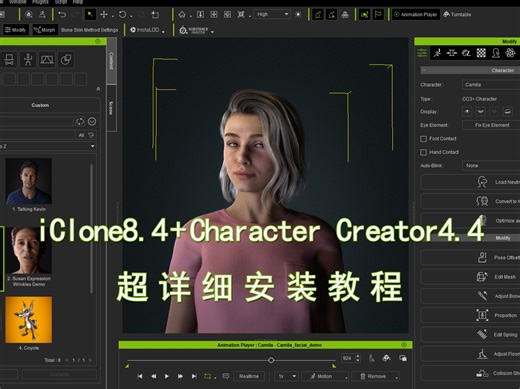This screenshot has height=389, width=520.
Task: Switch to the Content side tab
Action: (111, 61)
